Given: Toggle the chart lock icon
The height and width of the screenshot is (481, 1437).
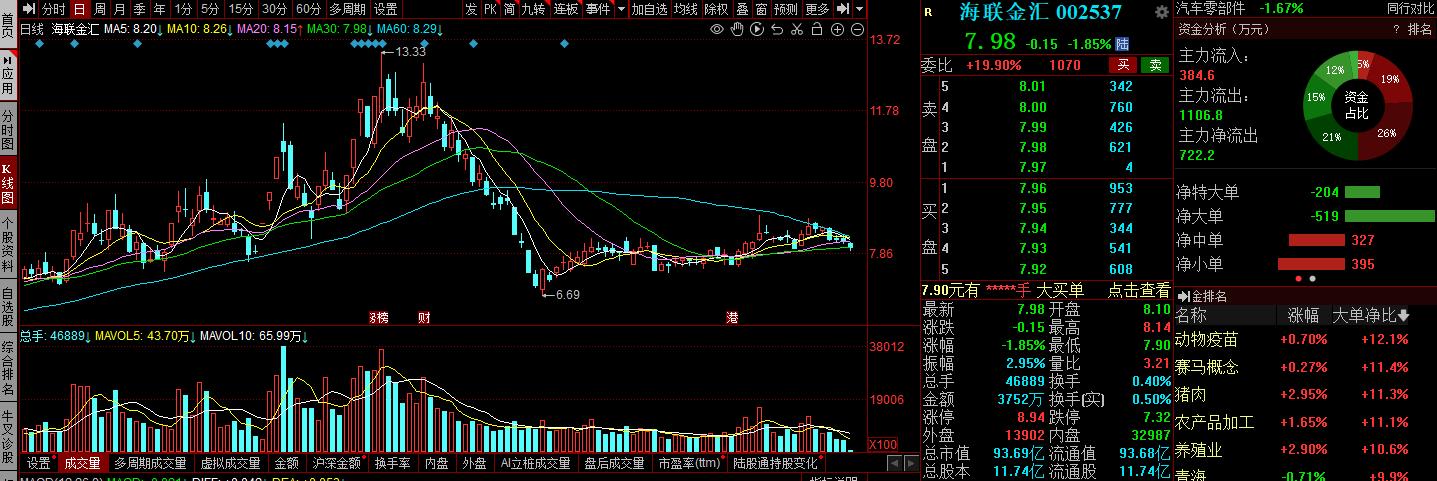Looking at the screenshot, I should (x=817, y=29).
